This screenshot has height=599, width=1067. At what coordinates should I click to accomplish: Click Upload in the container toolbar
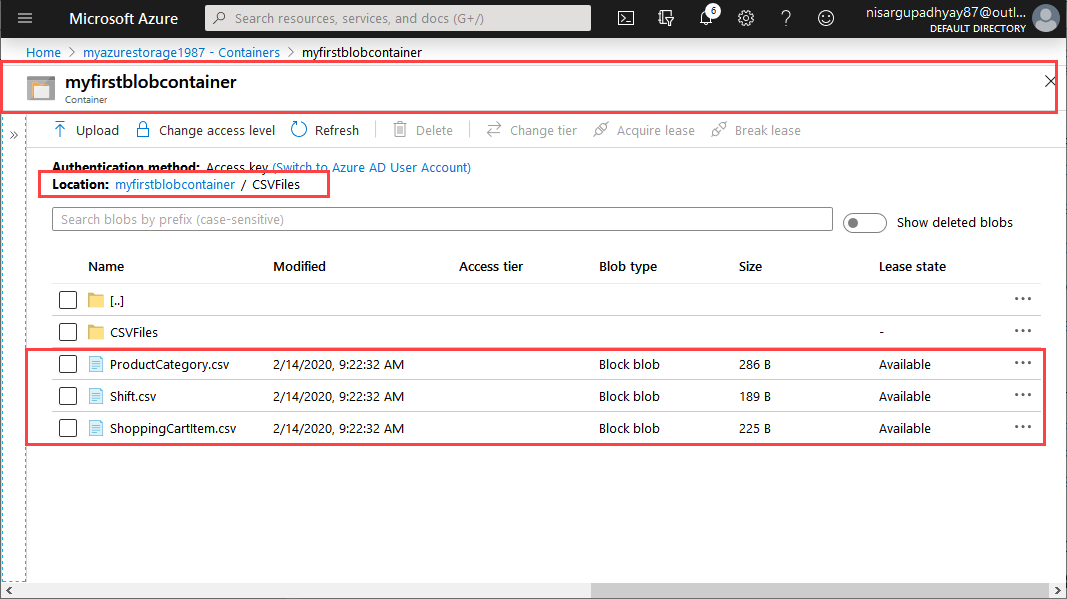click(x=86, y=130)
